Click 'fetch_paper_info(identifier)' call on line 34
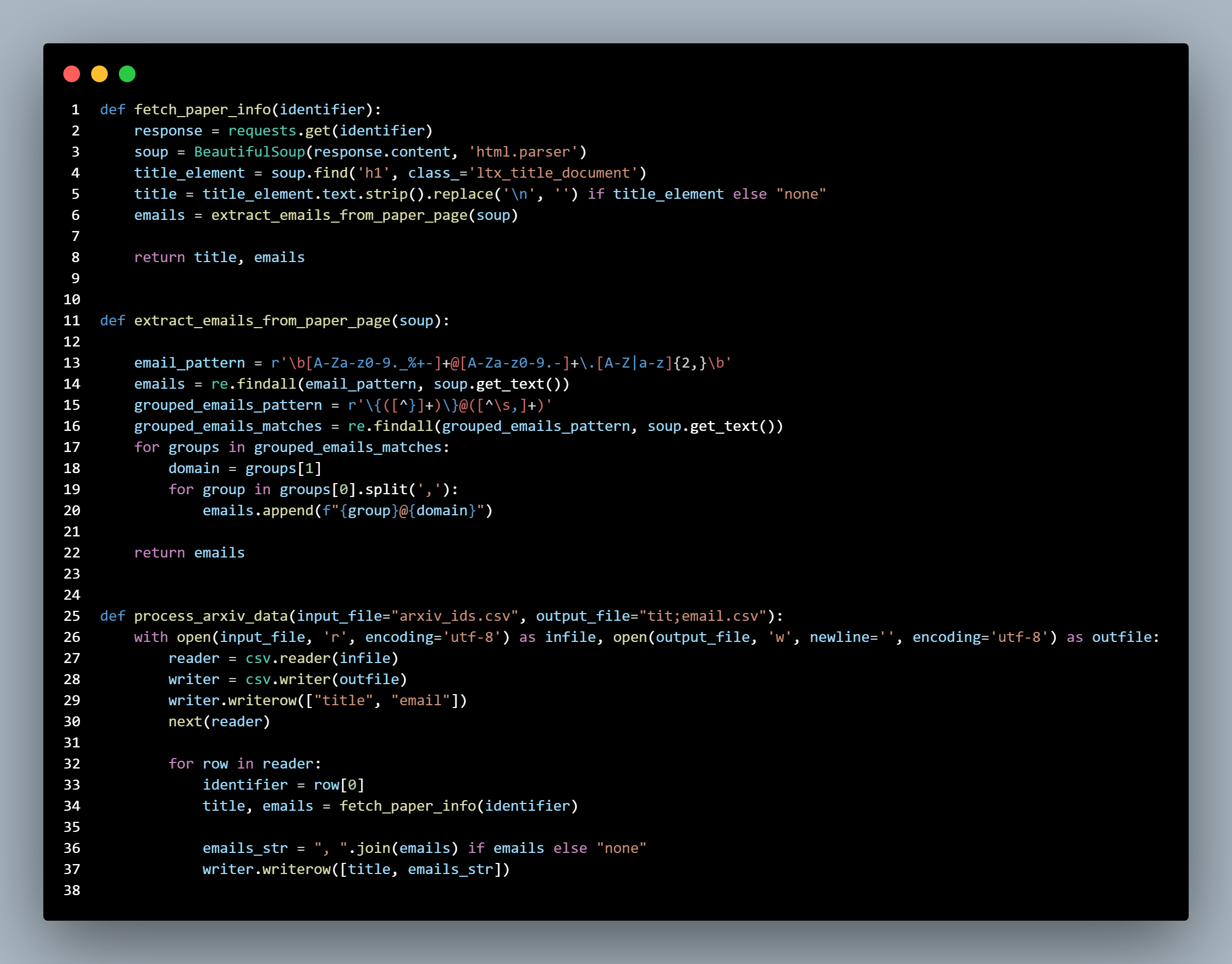 [459, 806]
